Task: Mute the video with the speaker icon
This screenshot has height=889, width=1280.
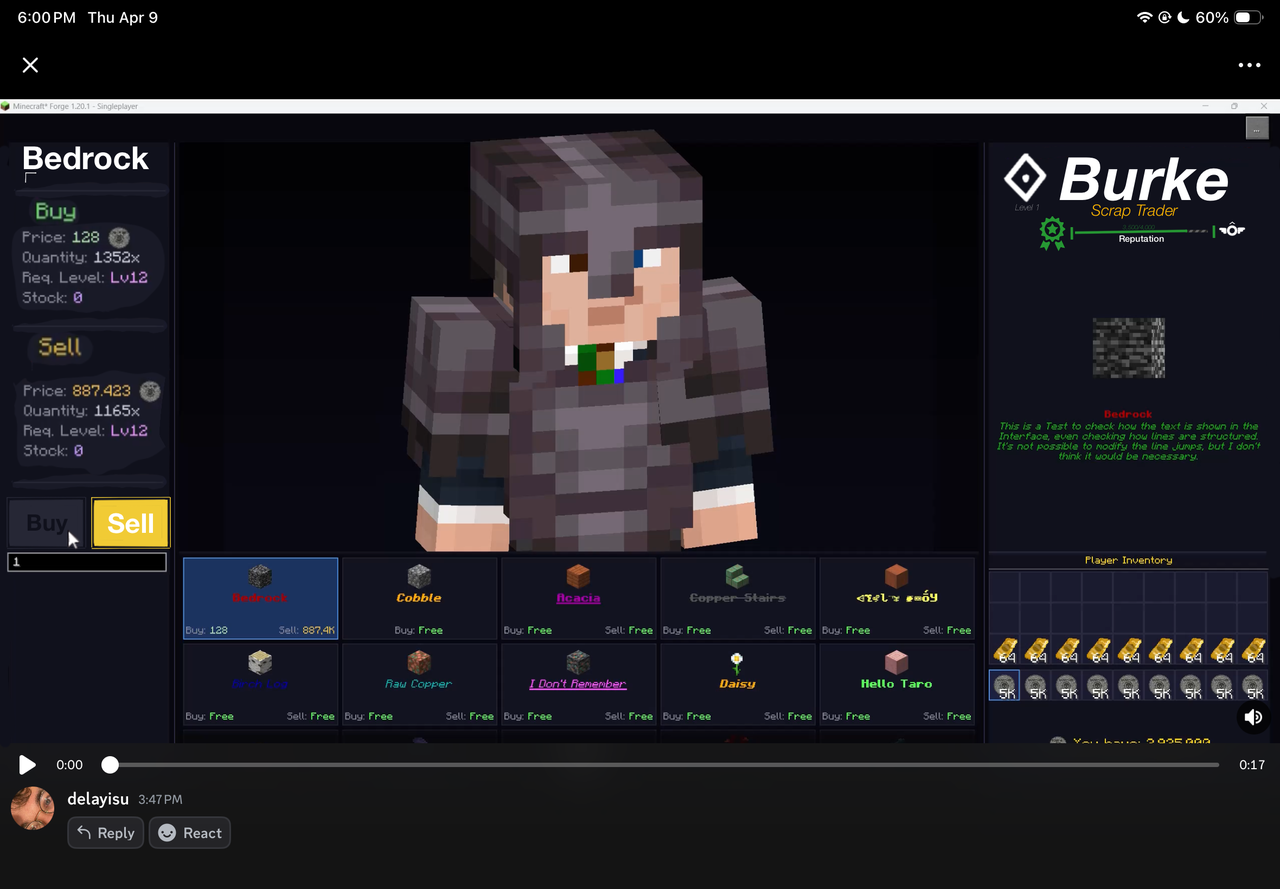Action: click(x=1253, y=717)
